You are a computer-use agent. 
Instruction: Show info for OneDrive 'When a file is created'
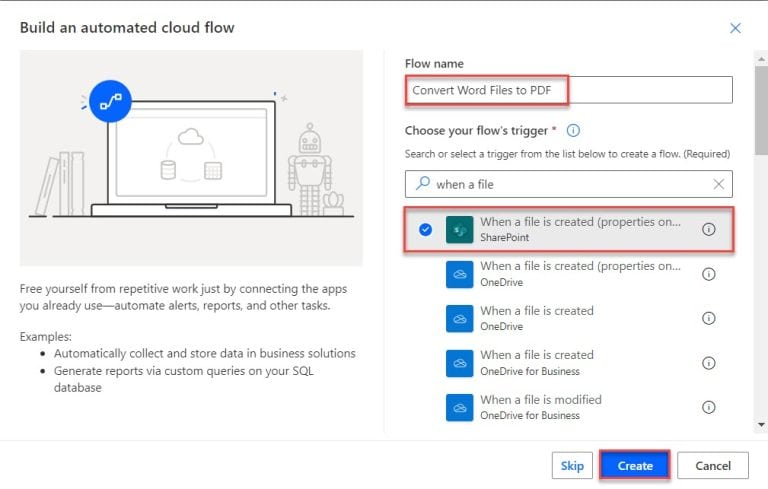point(708,318)
